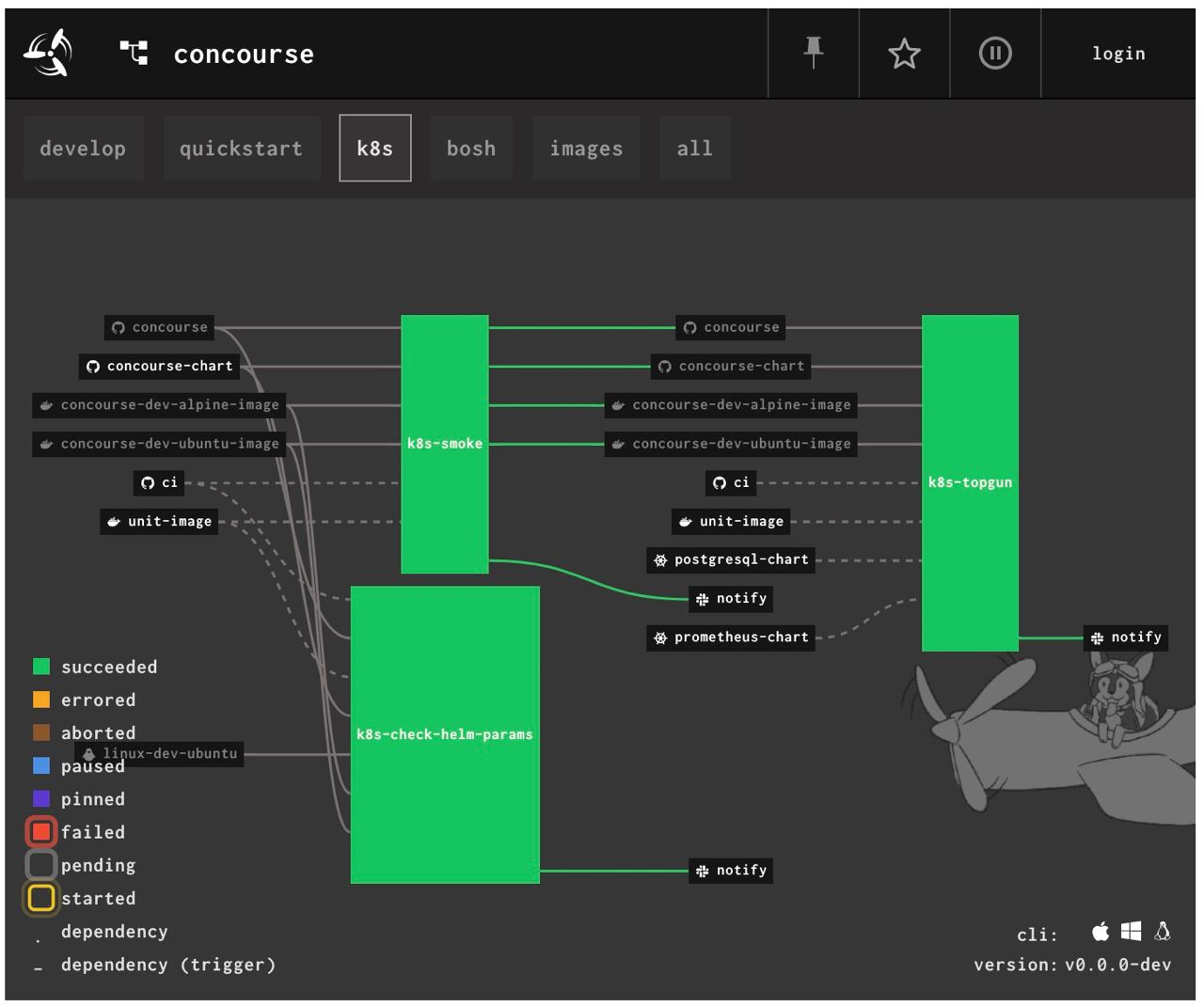Click the postgresql-chart resource node
Viewport: 1204px width, 1007px height.
click(732, 559)
